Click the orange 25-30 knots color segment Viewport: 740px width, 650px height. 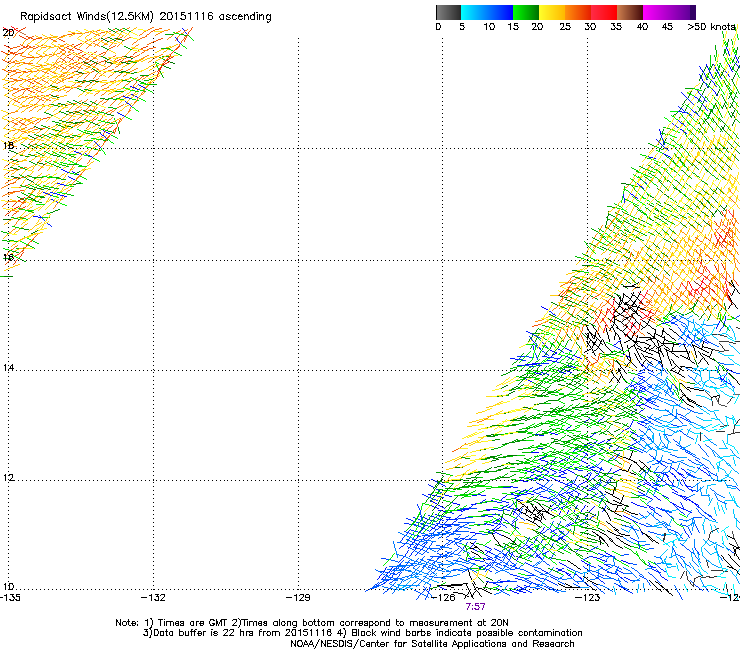[x=578, y=12]
